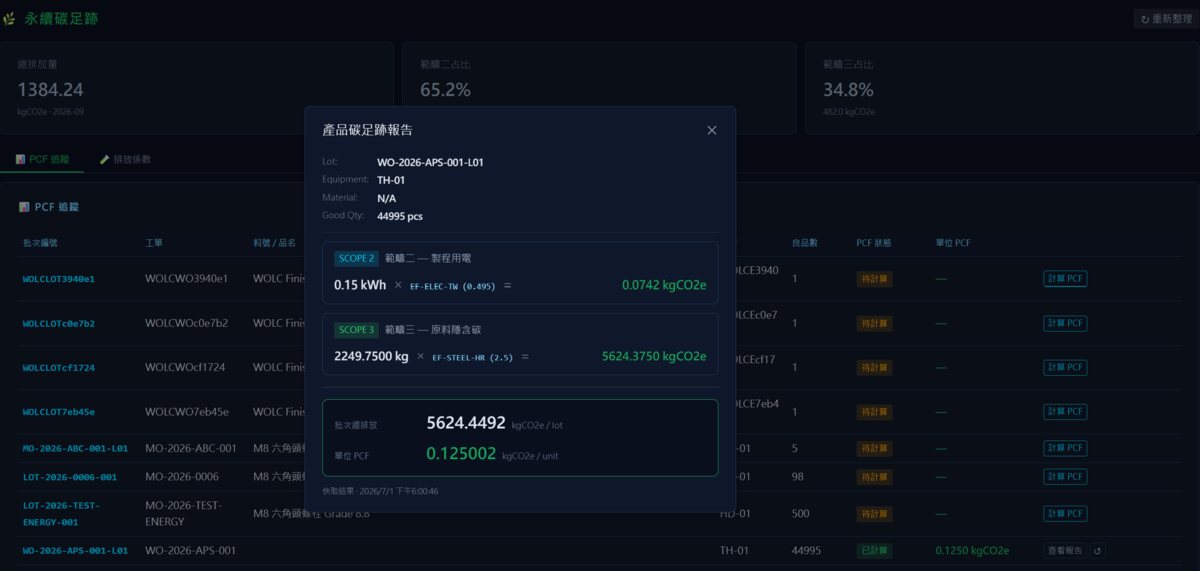Click the timestamp 快取結果 2026/7/1
This screenshot has width=1200, height=571.
(x=380, y=491)
